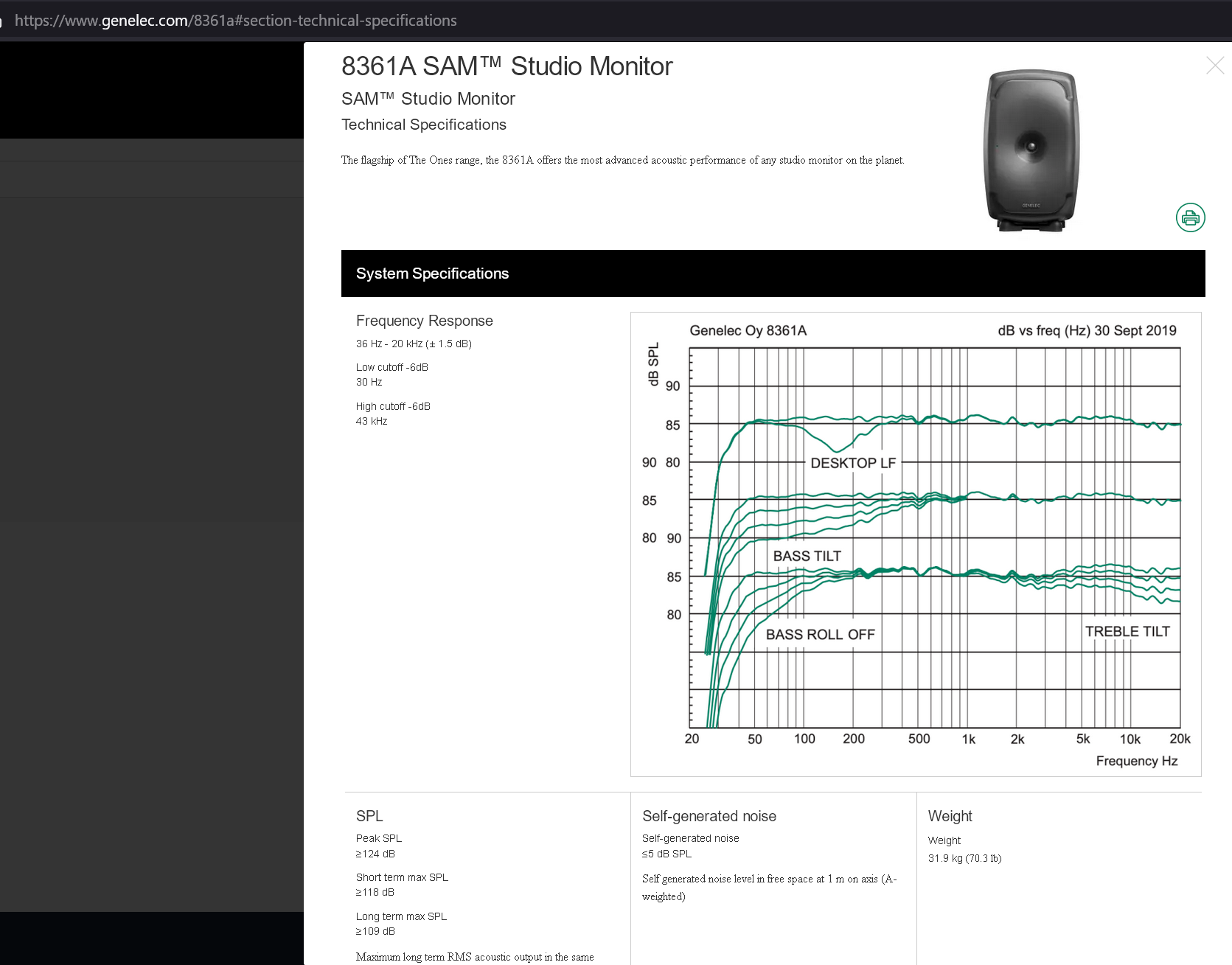Click the 'DESKTOP LF' curve label

click(x=853, y=463)
